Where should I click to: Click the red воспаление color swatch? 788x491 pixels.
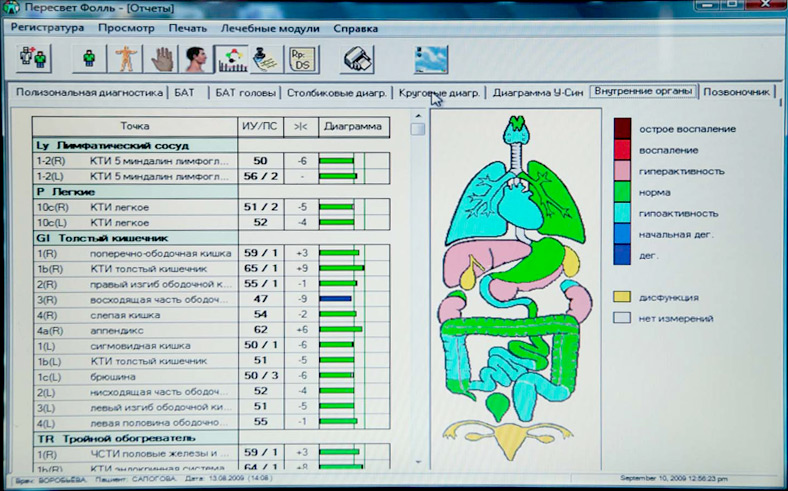click(622, 150)
